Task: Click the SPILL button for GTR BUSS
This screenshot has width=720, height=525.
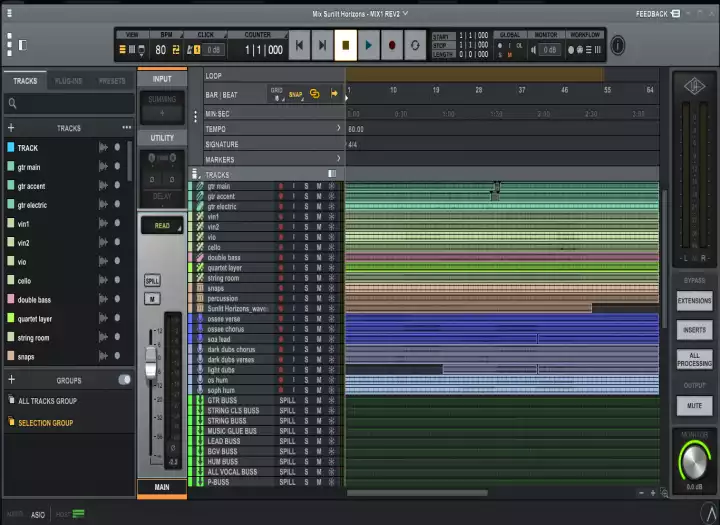Action: click(287, 400)
